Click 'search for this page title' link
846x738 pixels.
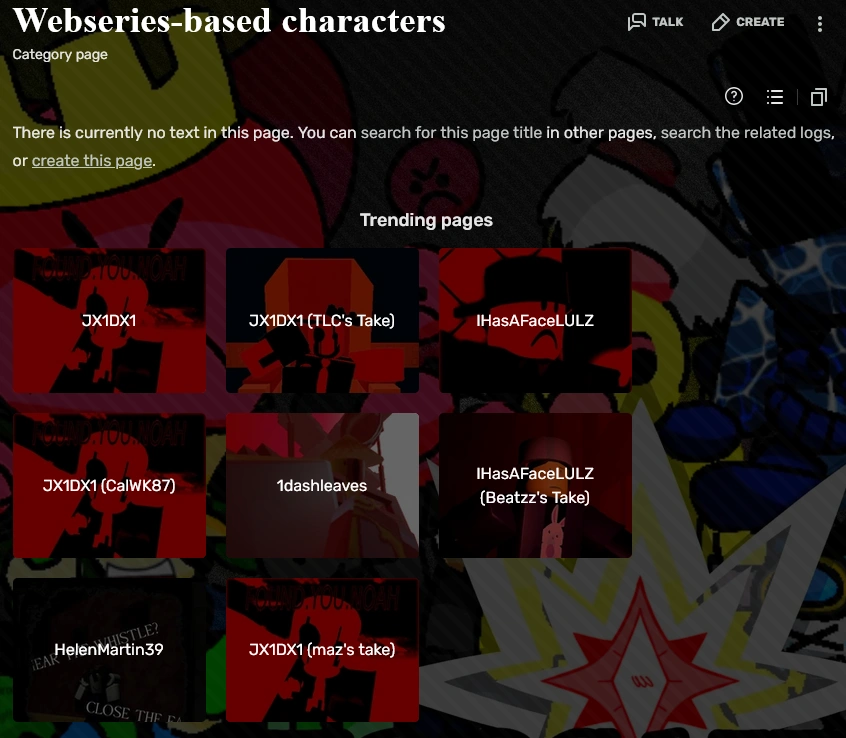tap(451, 133)
